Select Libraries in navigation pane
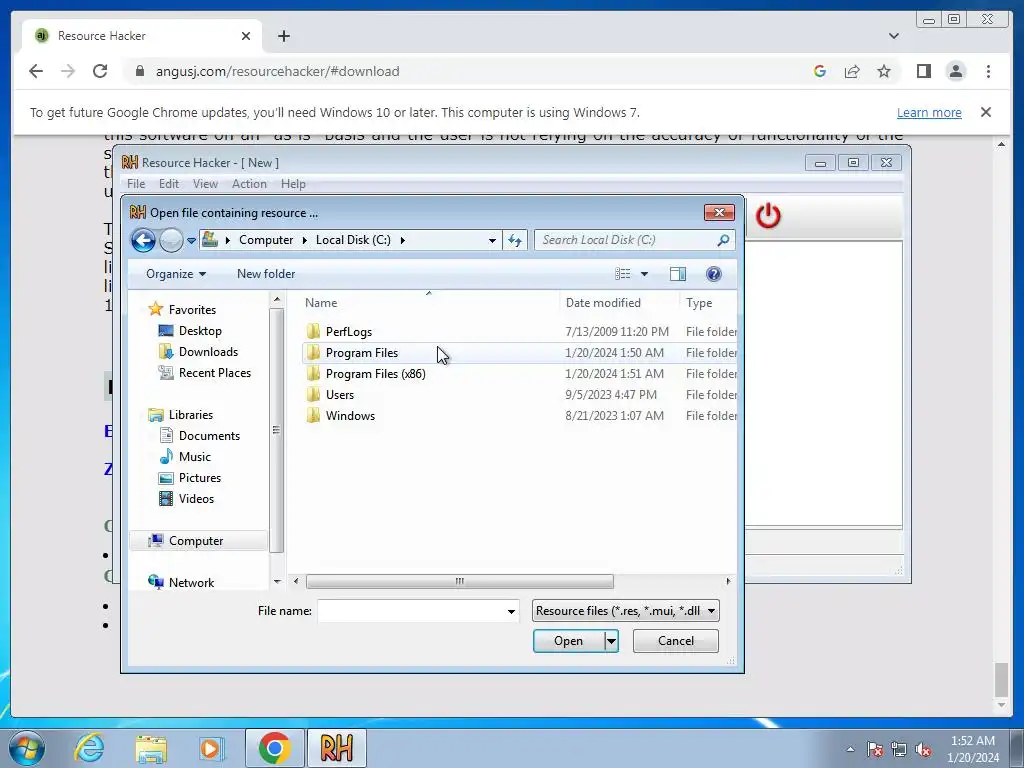Screen dimensions: 1024x768 (190, 415)
